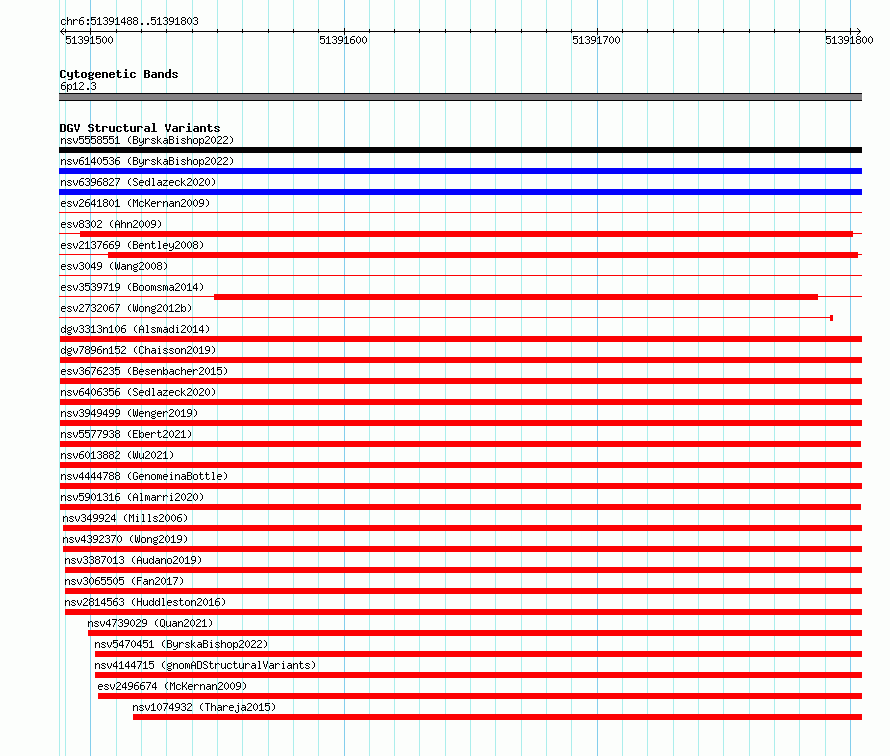This screenshot has width=890, height=756.
Task: Click the red nsv4444788 variant bar
Action: point(460,486)
